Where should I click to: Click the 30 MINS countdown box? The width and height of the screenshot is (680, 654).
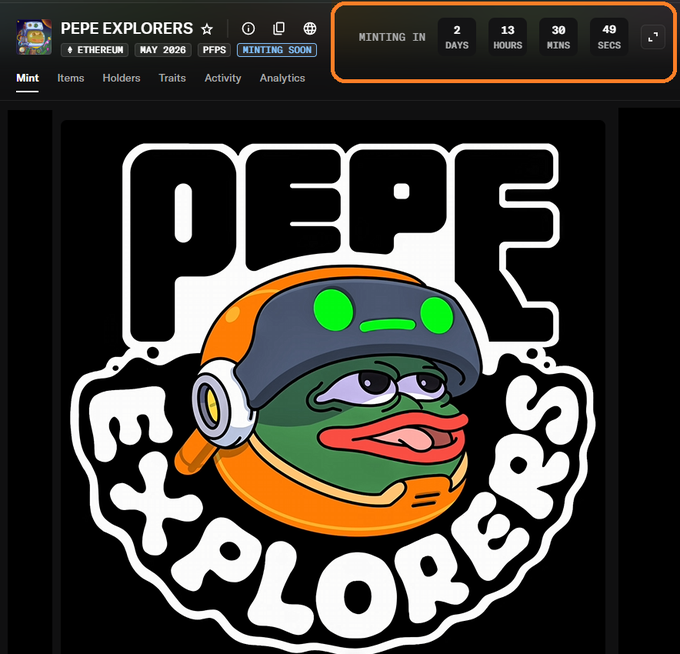(x=559, y=37)
